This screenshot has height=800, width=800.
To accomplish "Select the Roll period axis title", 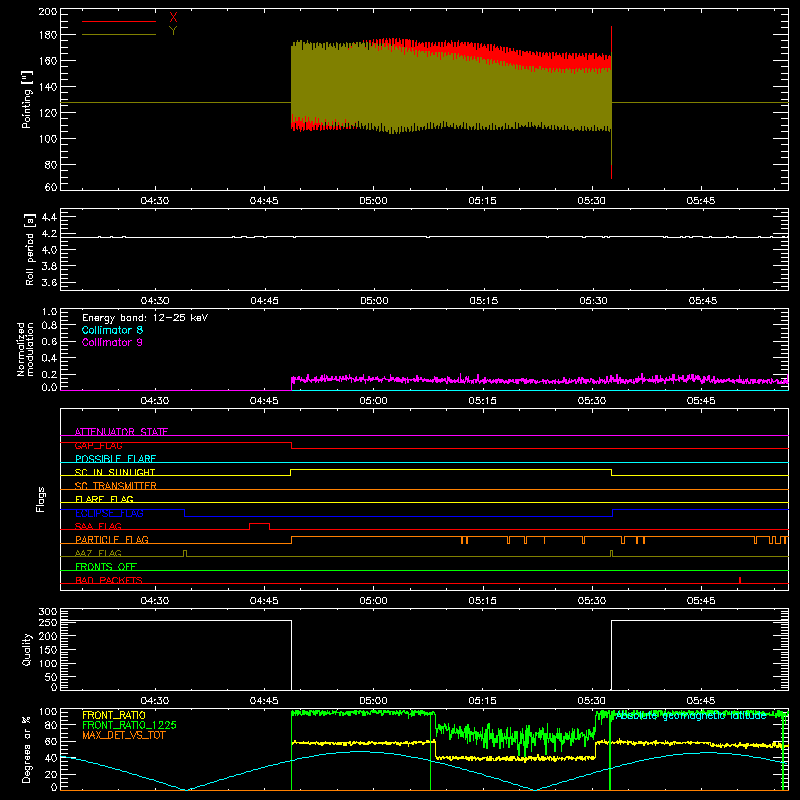I will (30, 249).
